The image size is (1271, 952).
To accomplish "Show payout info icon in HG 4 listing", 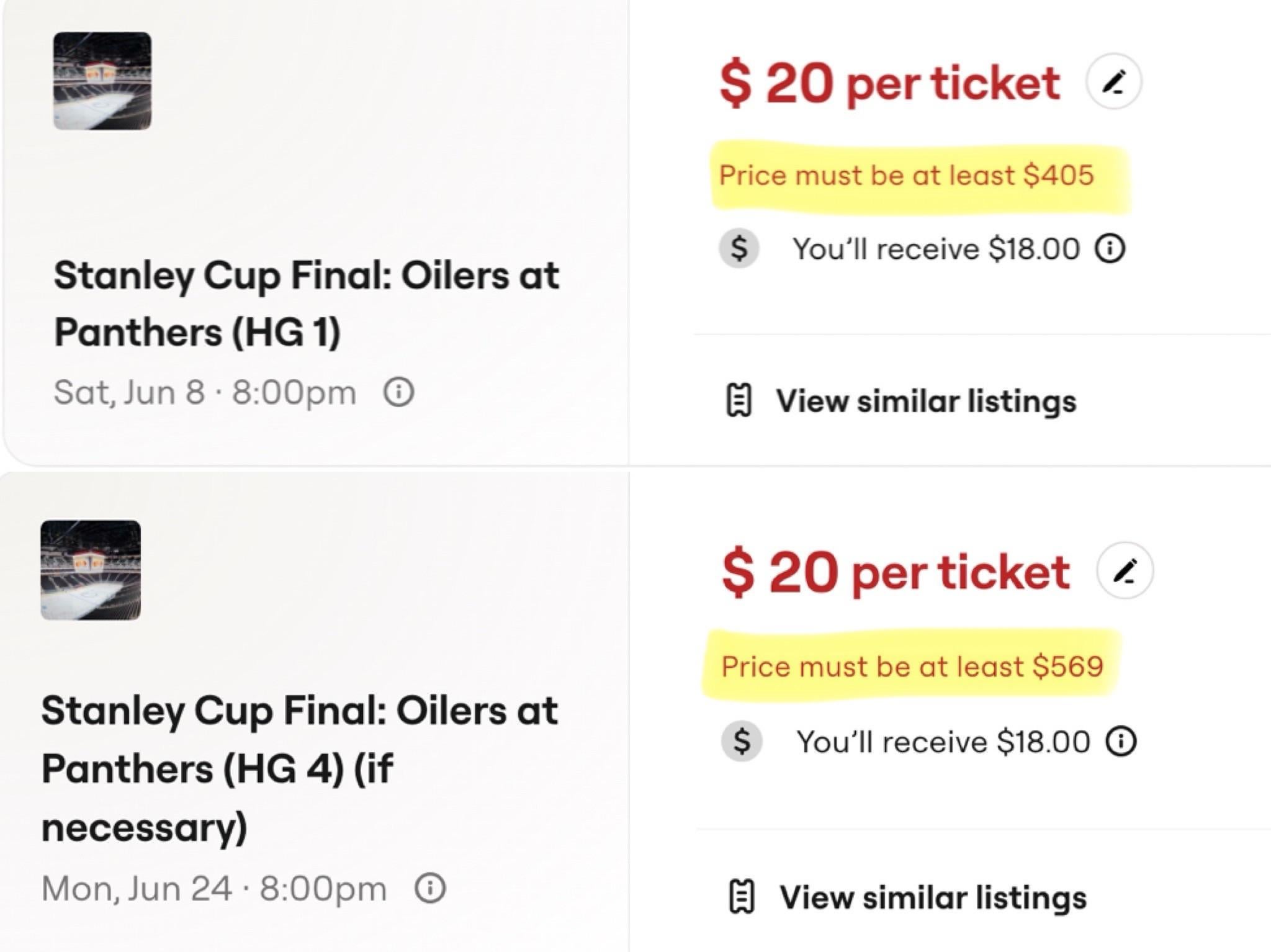I will click(x=1121, y=742).
